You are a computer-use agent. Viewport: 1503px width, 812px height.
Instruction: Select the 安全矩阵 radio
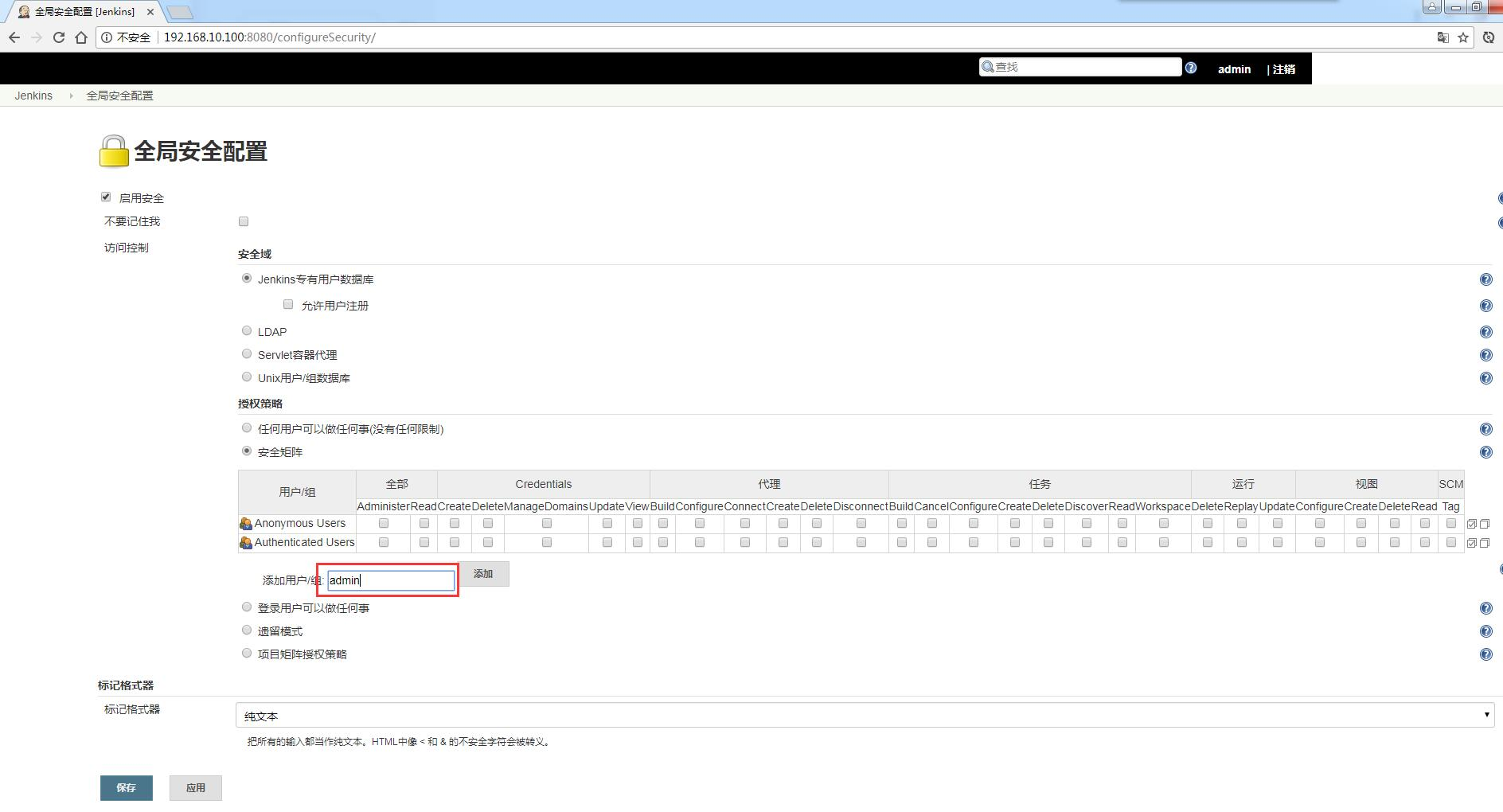247,451
